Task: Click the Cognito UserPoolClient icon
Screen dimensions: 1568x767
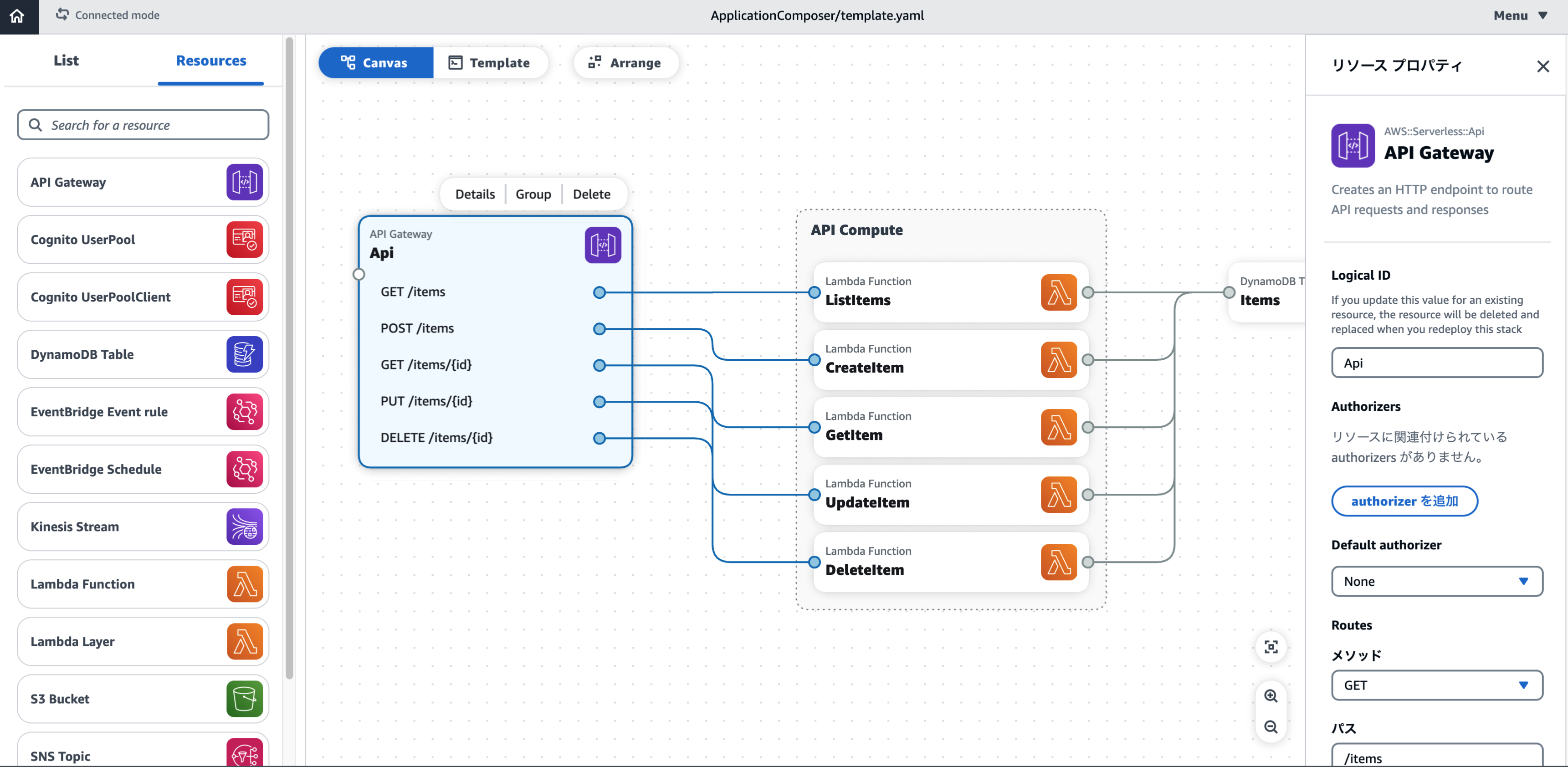Action: point(244,297)
